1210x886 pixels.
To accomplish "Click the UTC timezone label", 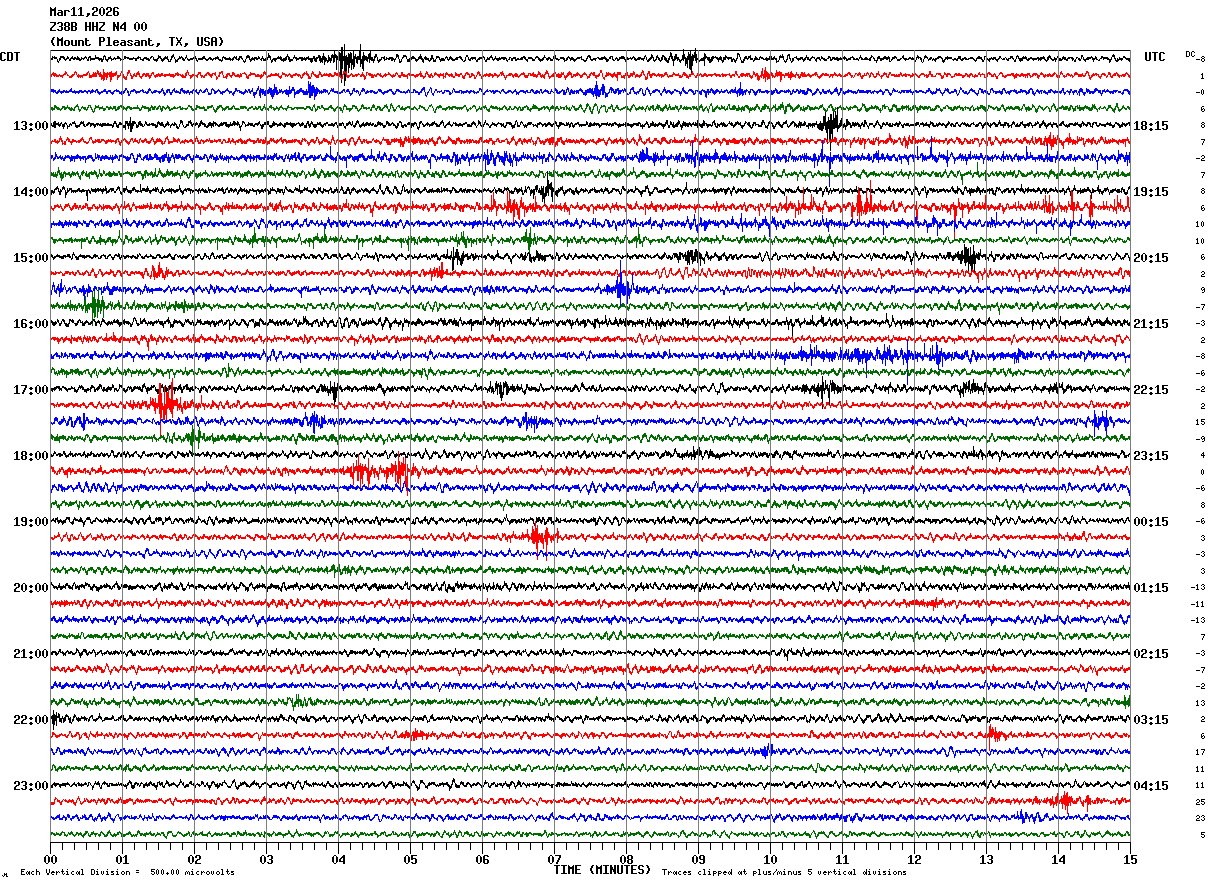I will [1155, 57].
